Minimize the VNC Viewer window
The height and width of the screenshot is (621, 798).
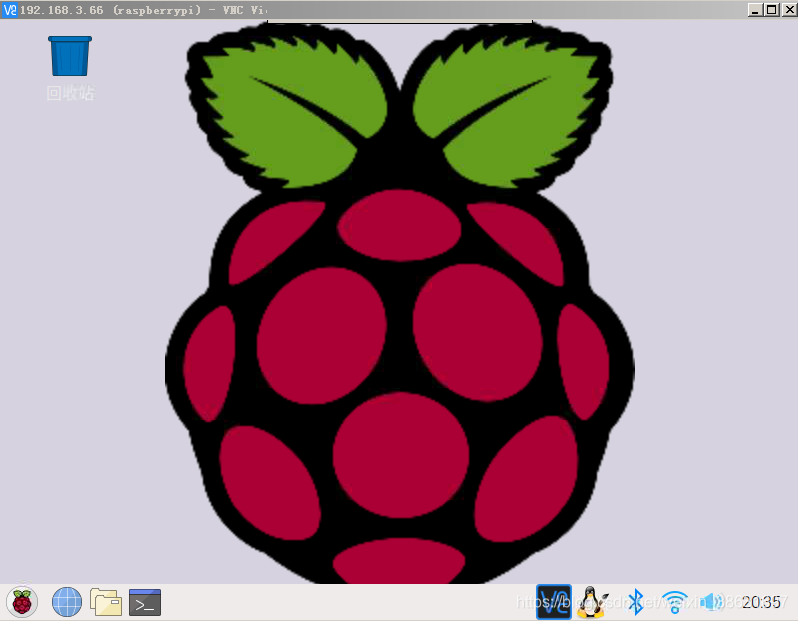[x=755, y=10]
